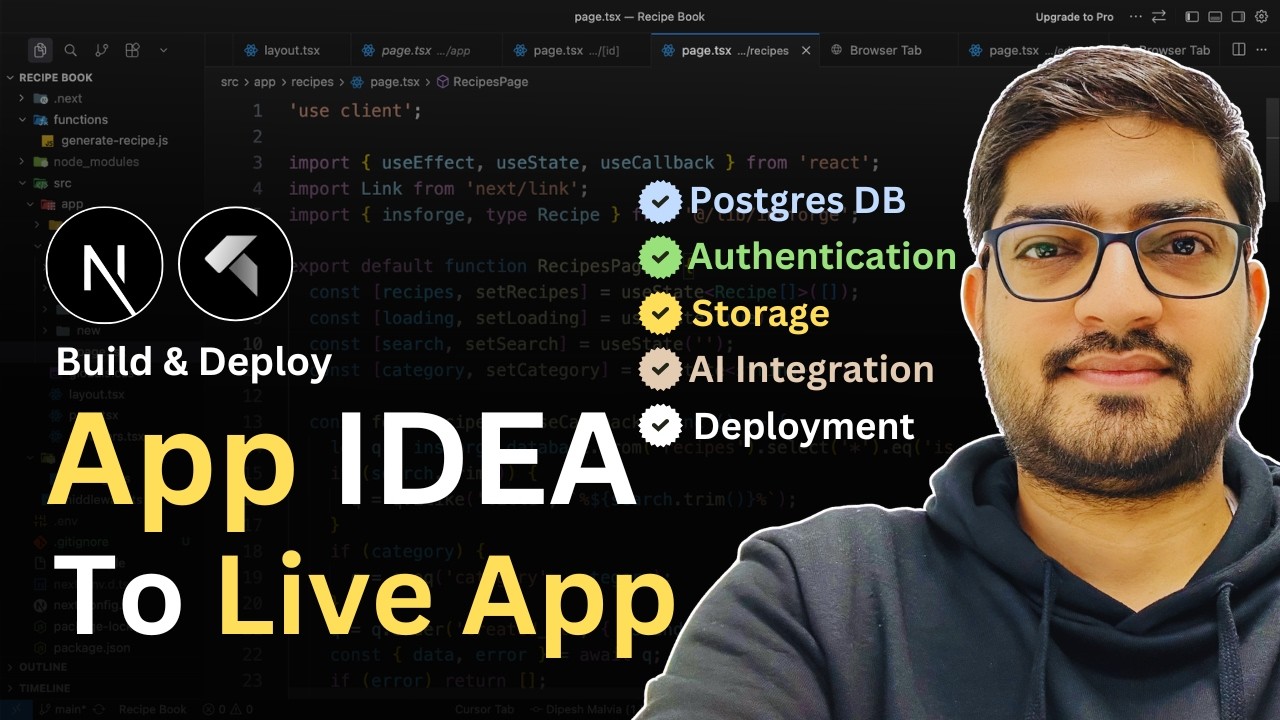Click the Storage checkmark badge
The height and width of the screenshot is (720, 1280).
(660, 313)
